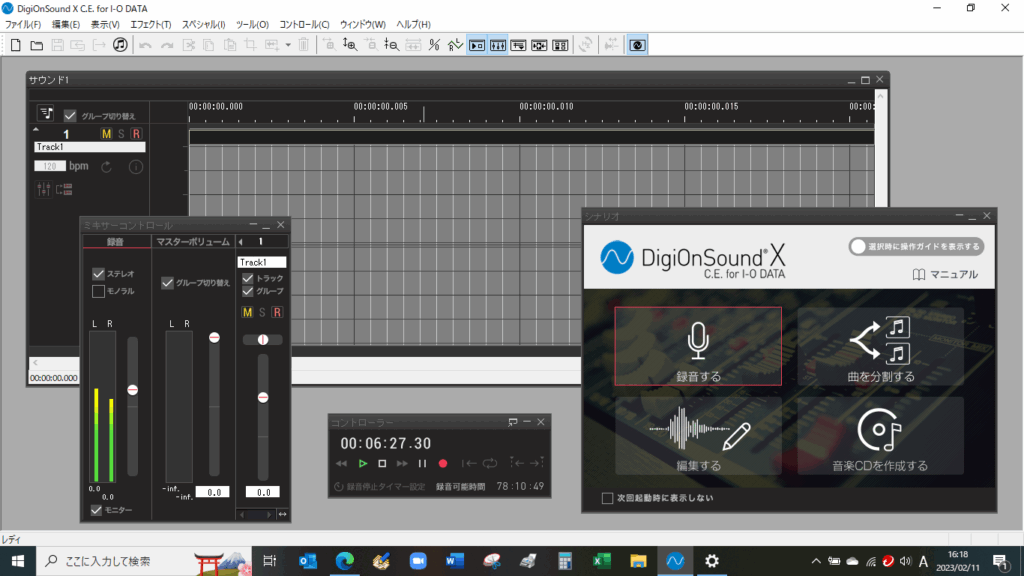The width and height of the screenshot is (1024, 576).
Task: Open the create music CD scenario tile
Action: click(880, 436)
